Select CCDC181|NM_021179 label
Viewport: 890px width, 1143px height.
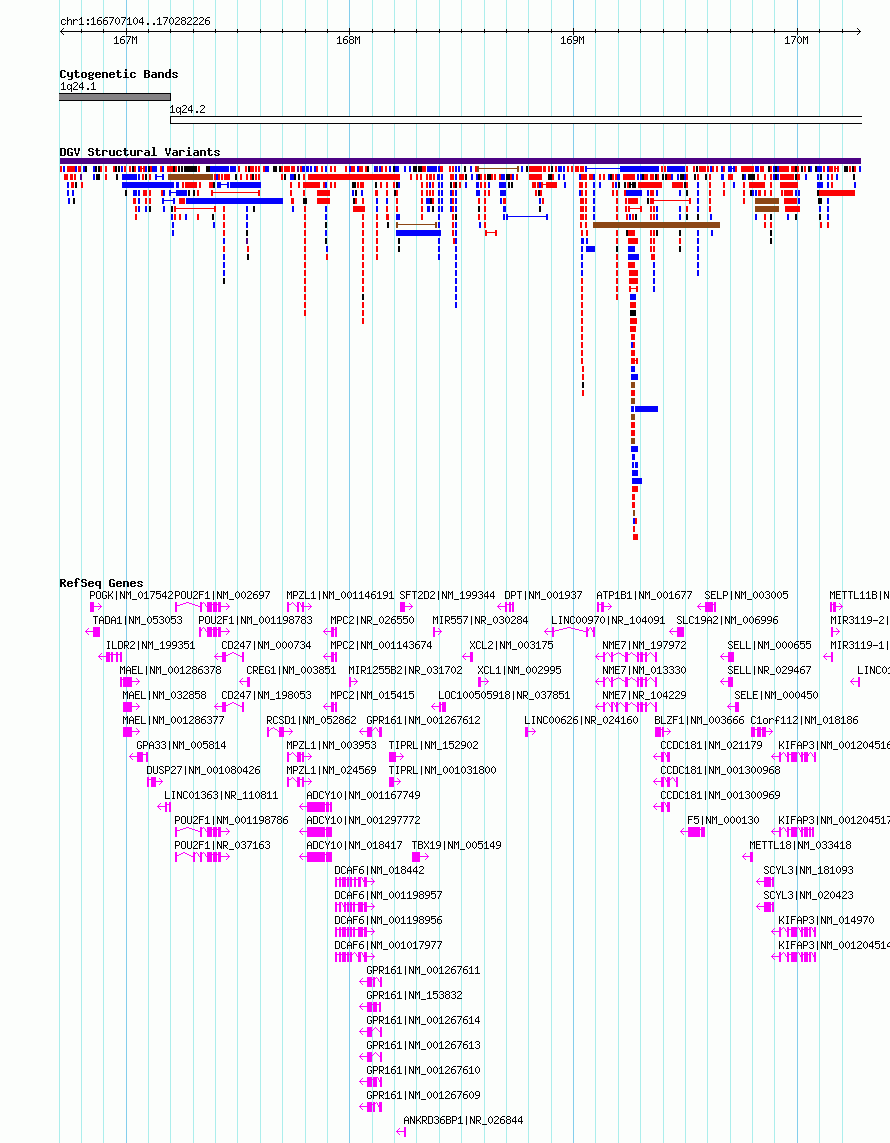711,745
